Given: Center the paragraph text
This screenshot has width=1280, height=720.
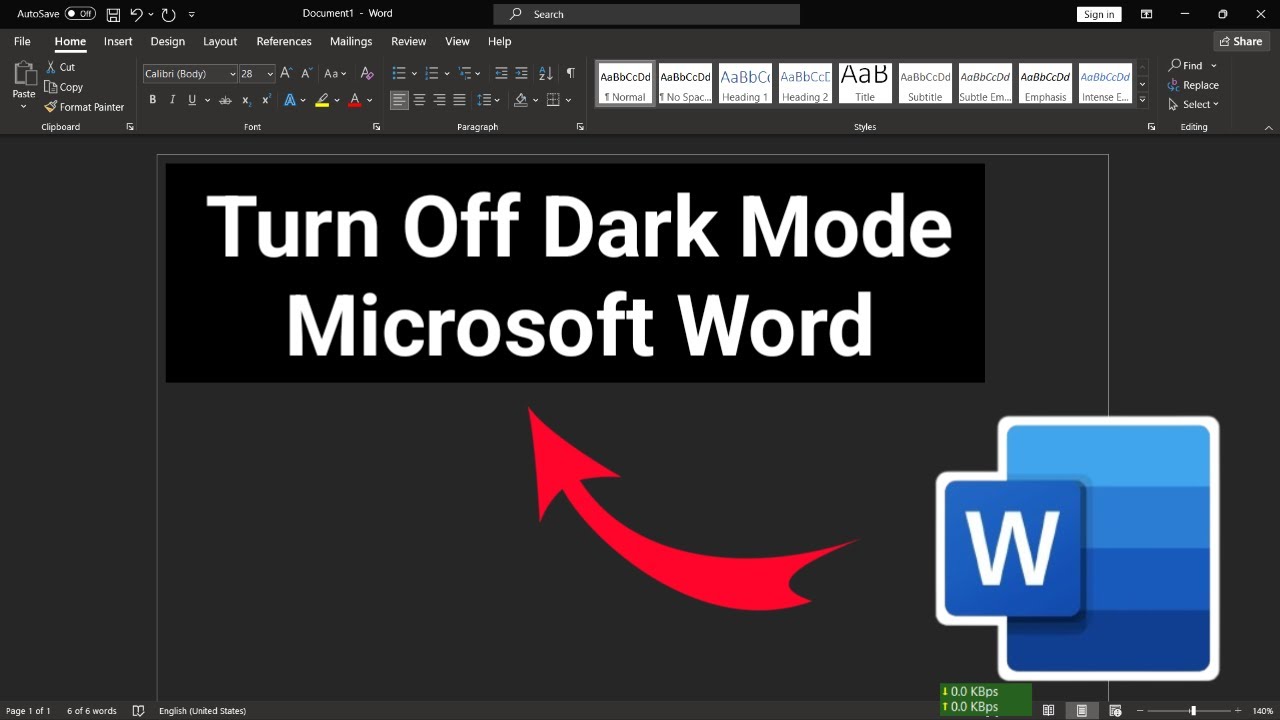Looking at the screenshot, I should tap(419, 100).
